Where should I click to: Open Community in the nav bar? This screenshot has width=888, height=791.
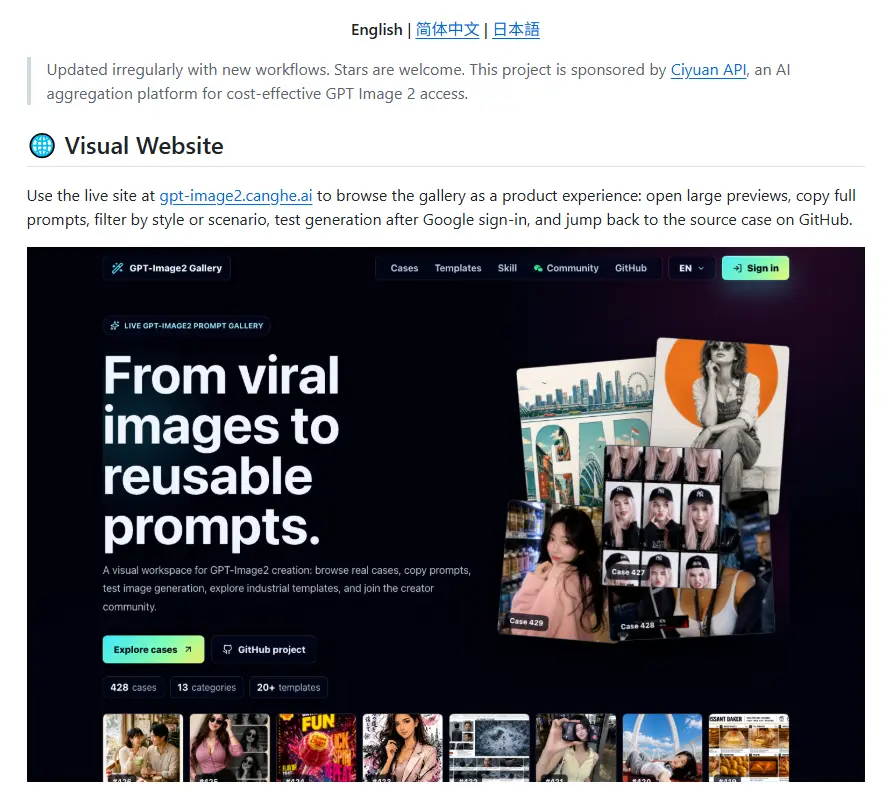tap(566, 268)
